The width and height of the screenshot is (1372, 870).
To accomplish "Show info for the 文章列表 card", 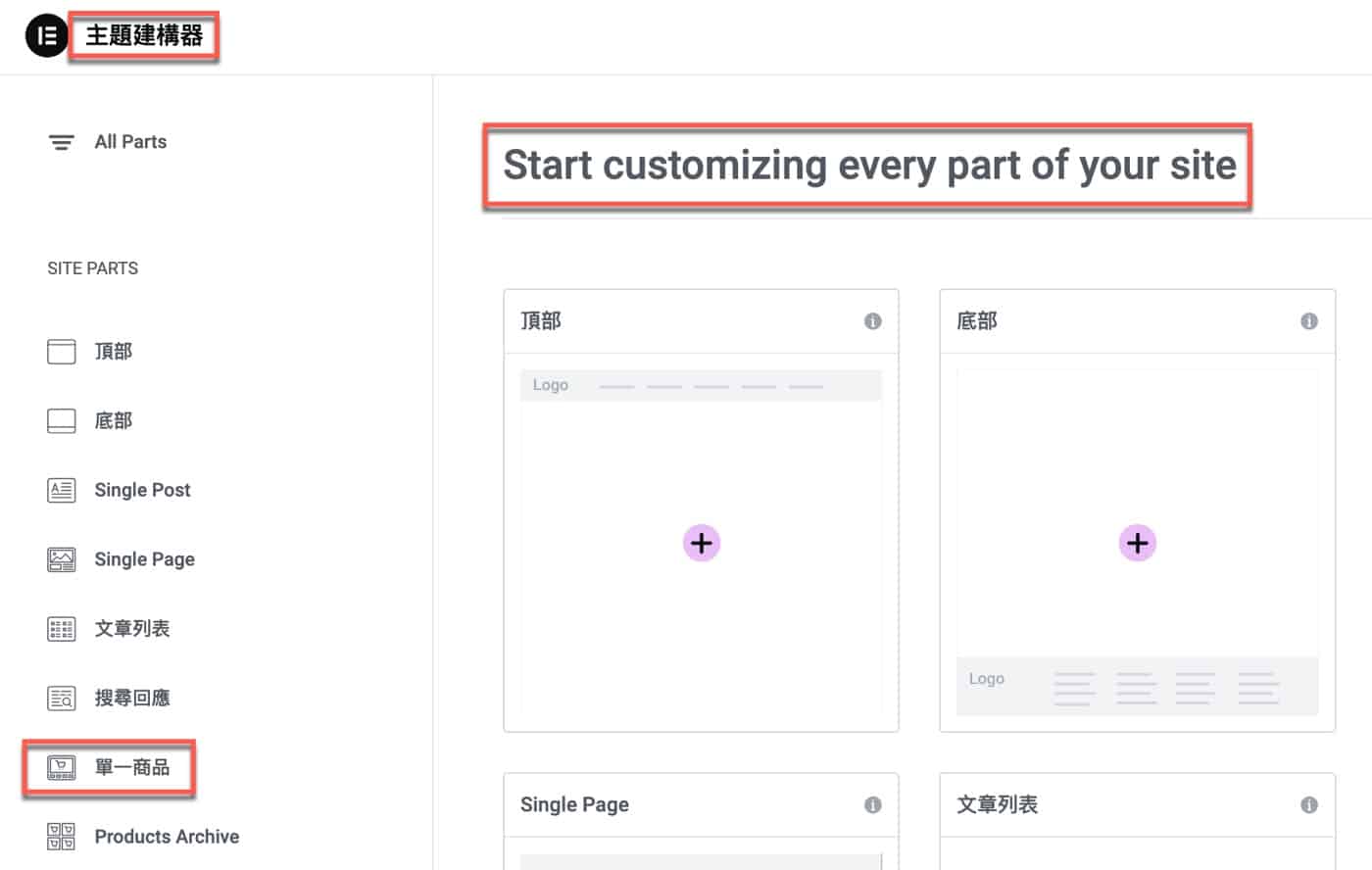I will 1308,805.
